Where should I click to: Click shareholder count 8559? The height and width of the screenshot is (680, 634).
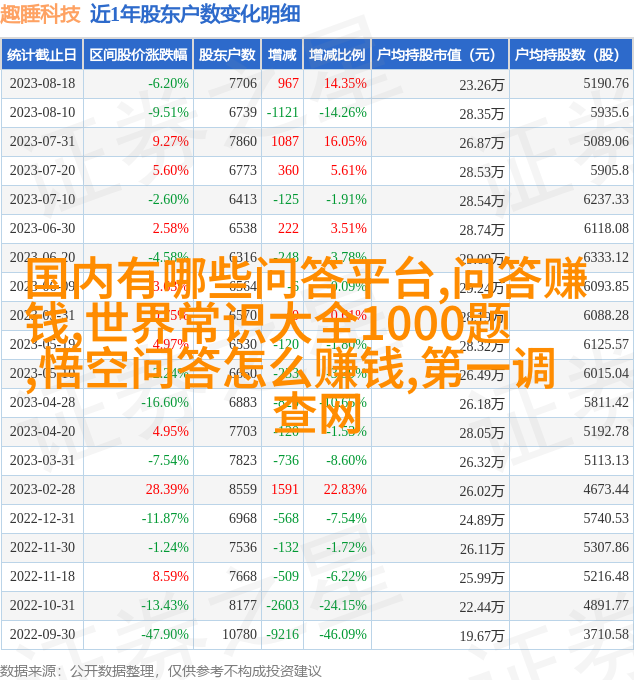[x=243, y=489]
